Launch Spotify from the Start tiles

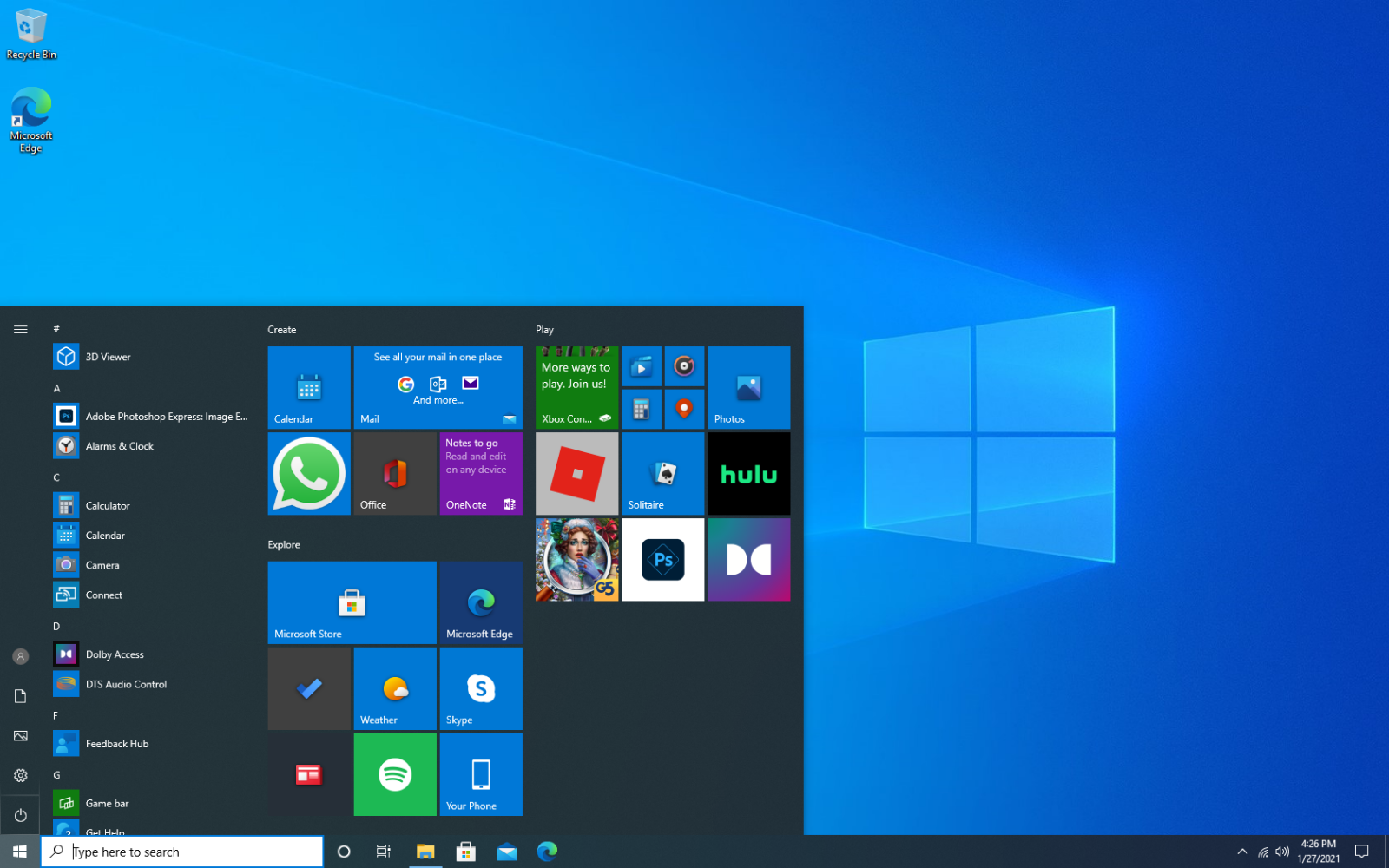395,774
